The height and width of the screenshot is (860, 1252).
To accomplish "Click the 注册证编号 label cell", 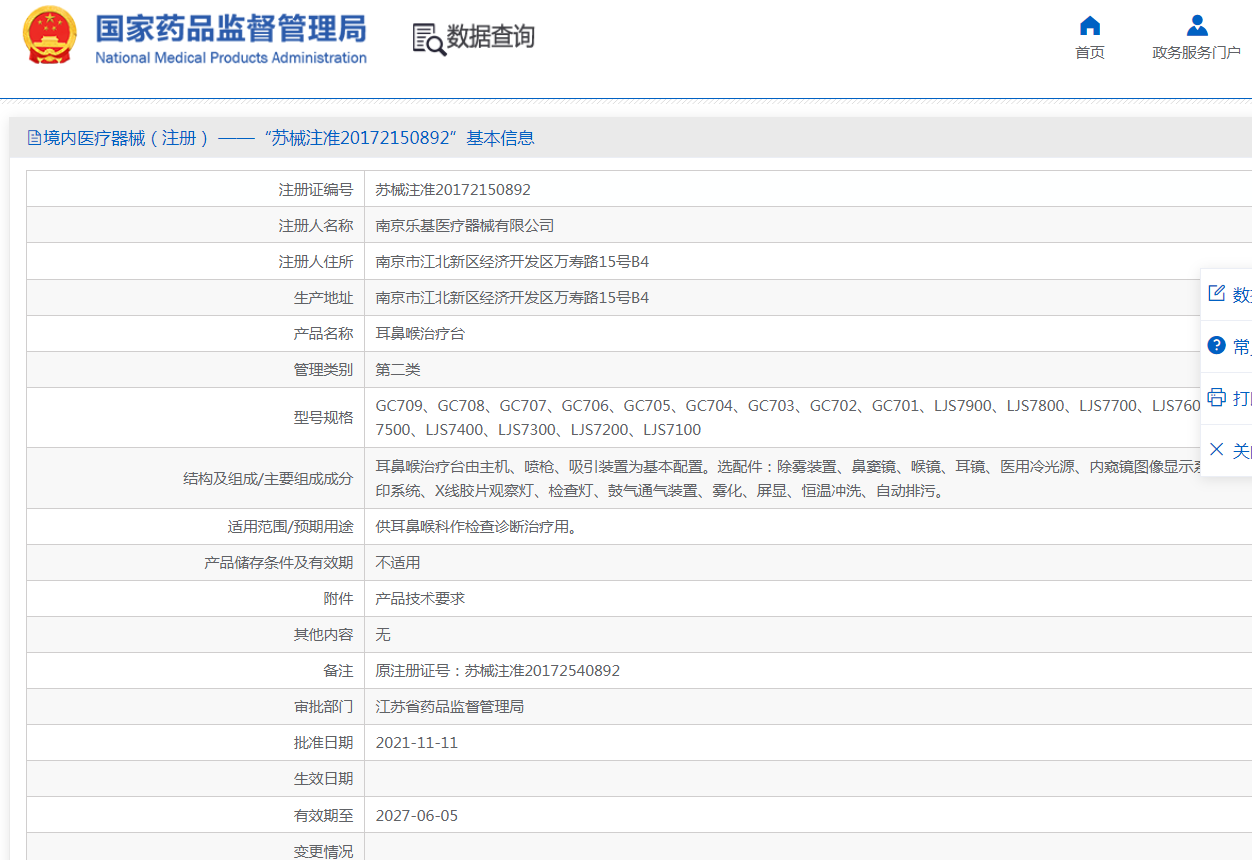I will 196,189.
